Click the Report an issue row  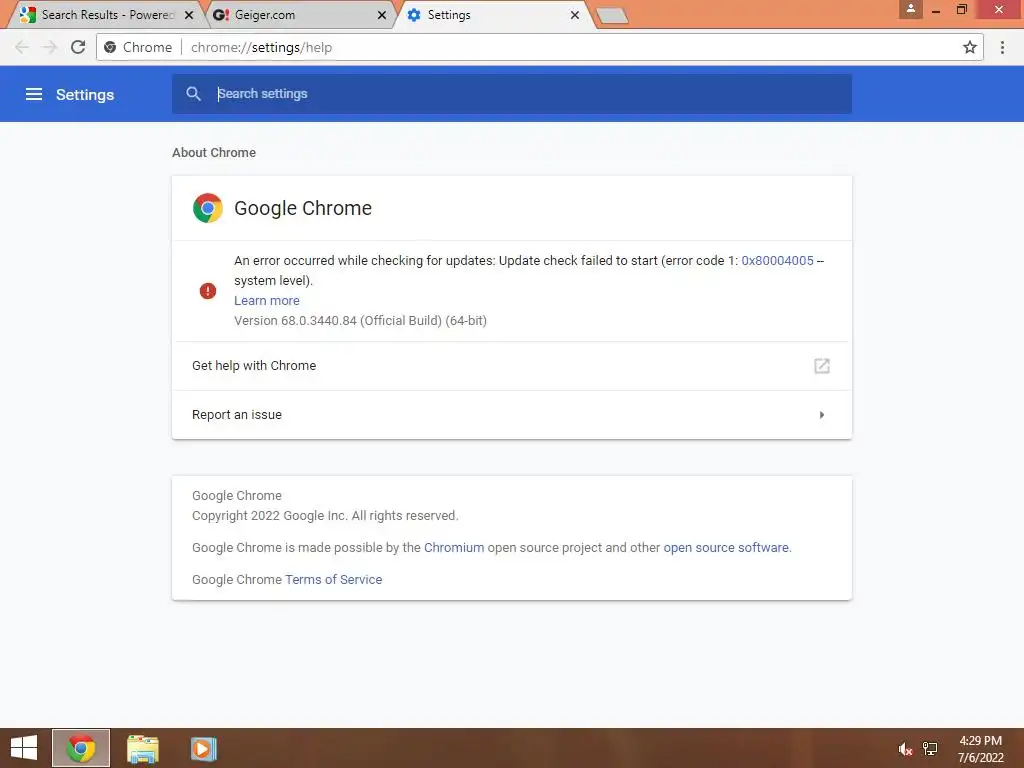[511, 415]
